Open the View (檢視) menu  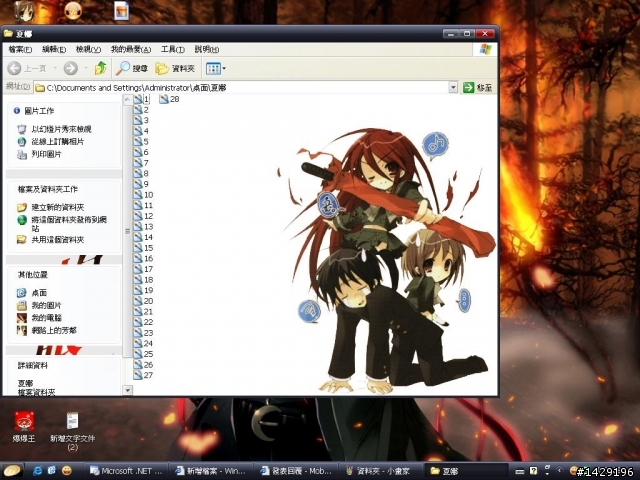pyautogui.click(x=88, y=49)
